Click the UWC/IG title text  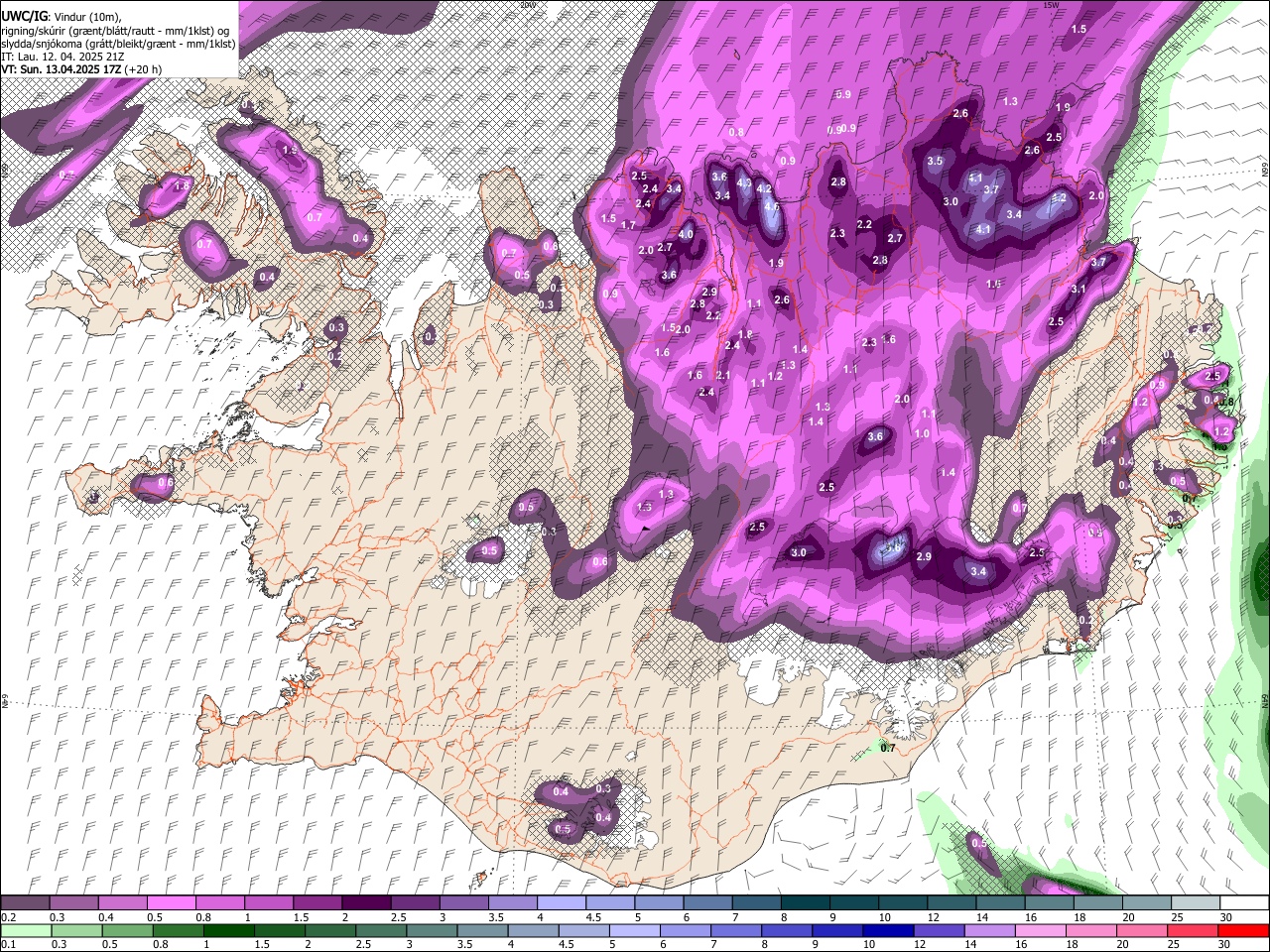23,17
